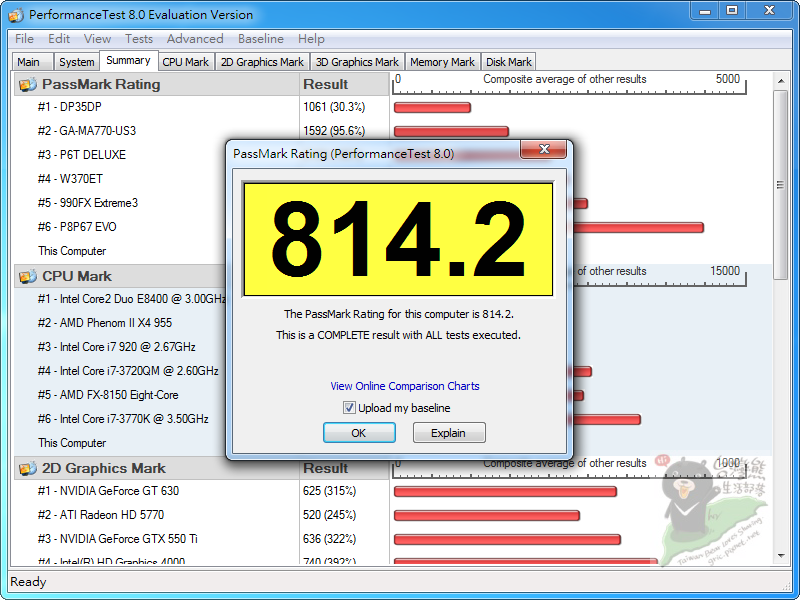Open the Help menu
This screenshot has width=800, height=600.
311,39
